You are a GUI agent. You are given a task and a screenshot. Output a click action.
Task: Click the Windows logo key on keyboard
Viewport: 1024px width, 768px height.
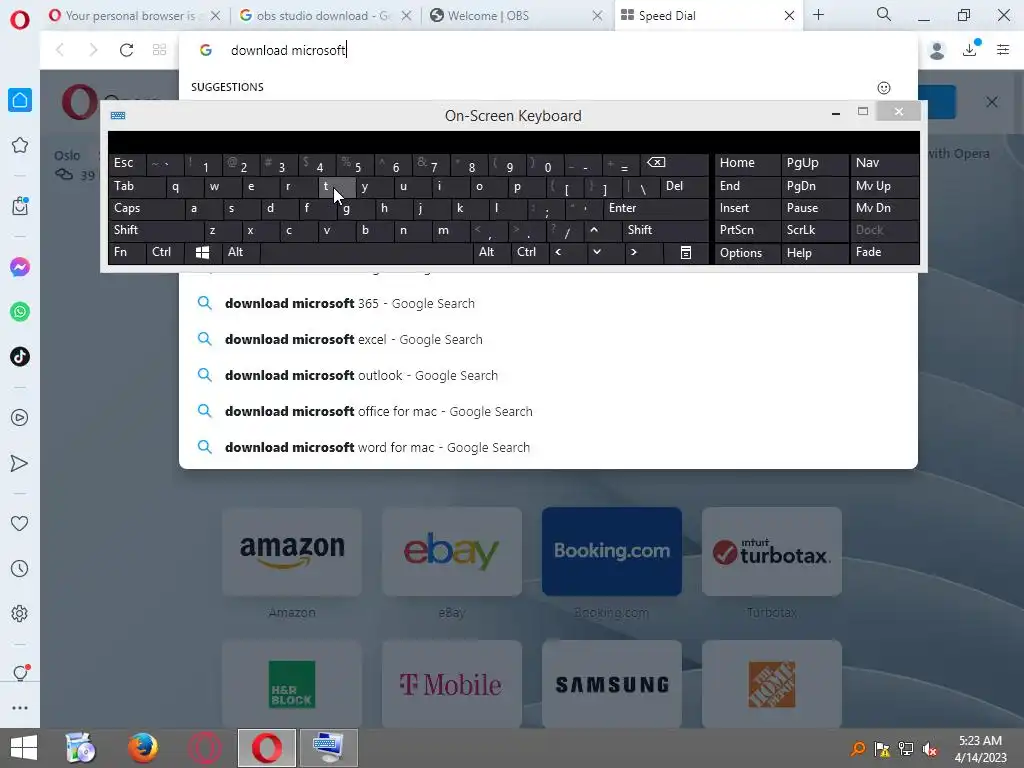click(202, 253)
